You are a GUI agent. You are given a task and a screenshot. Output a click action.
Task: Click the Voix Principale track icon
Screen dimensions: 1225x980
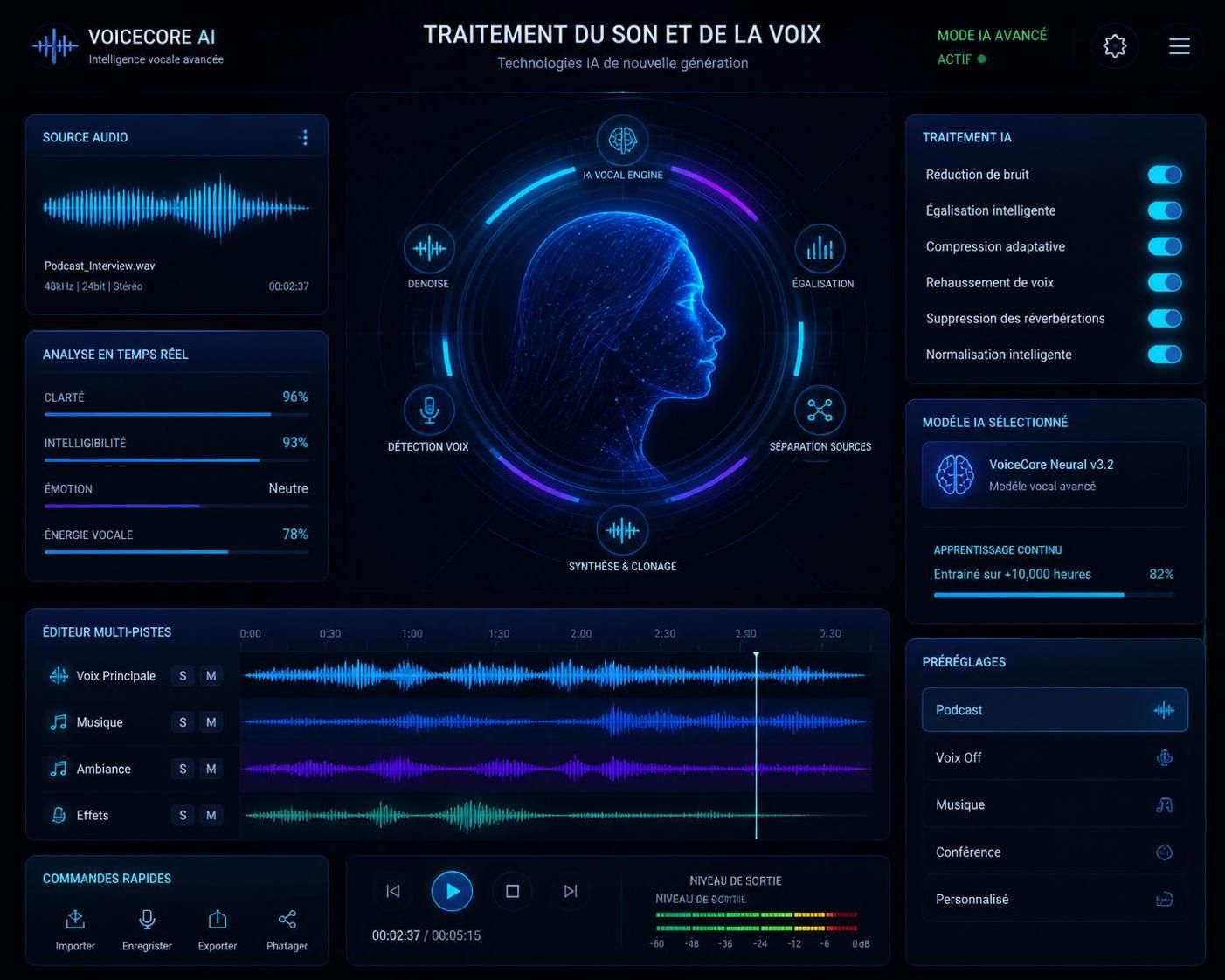pyautogui.click(x=59, y=675)
